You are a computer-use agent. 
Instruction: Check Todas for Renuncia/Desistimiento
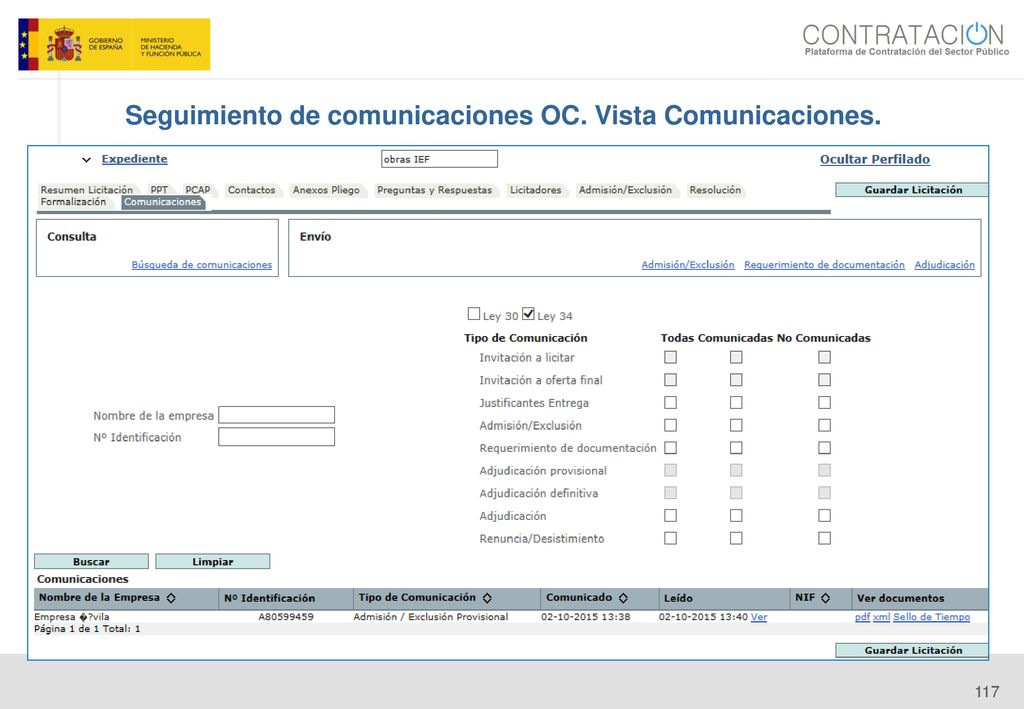point(671,538)
